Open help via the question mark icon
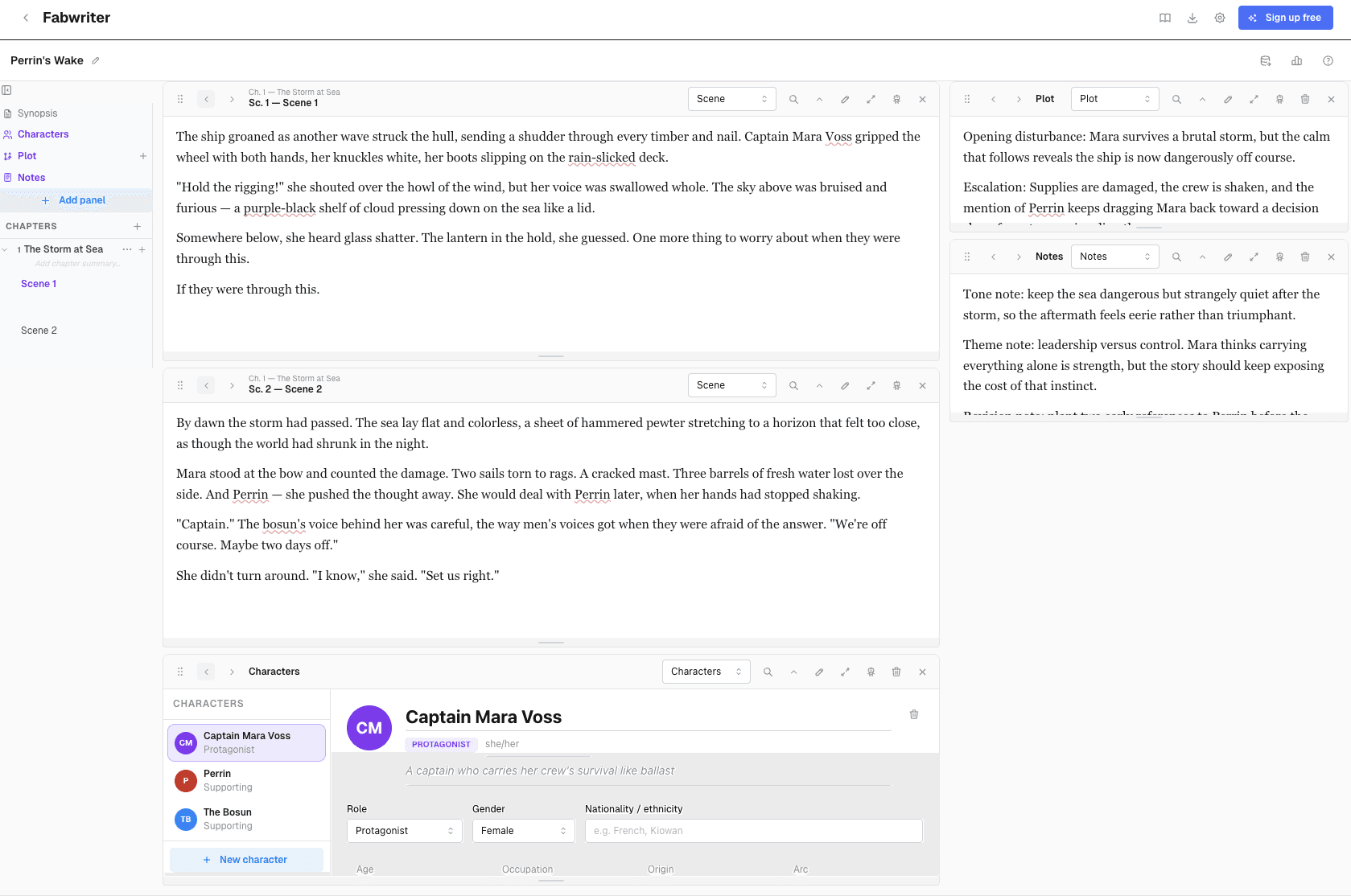The width and height of the screenshot is (1351, 896). (1328, 60)
